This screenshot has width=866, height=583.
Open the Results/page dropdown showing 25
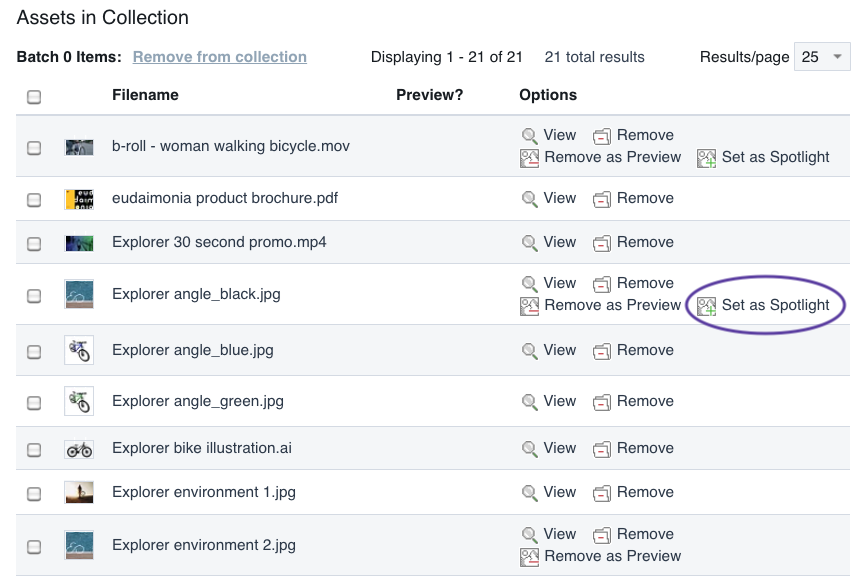pyautogui.click(x=822, y=57)
